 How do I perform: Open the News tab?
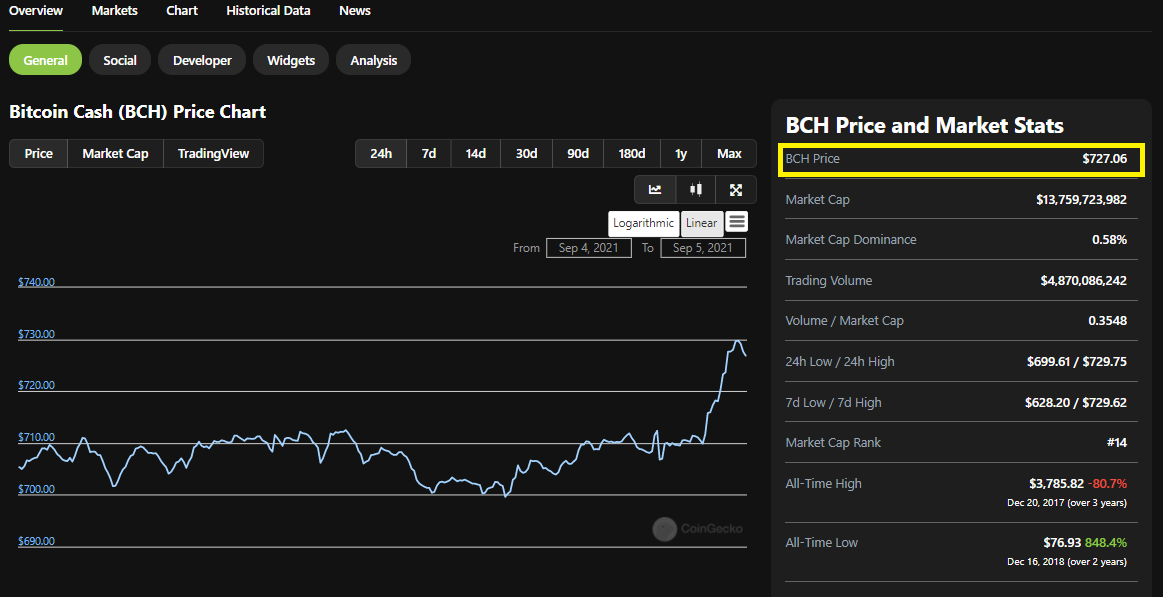(x=355, y=11)
